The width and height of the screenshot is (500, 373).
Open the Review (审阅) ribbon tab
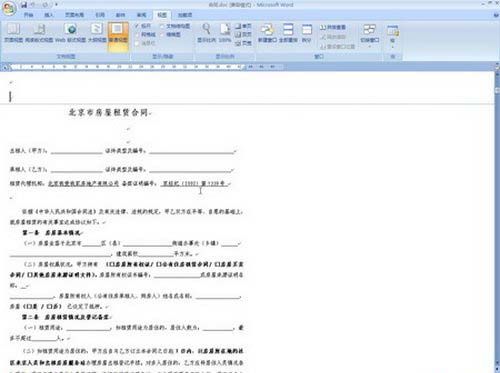tap(141, 15)
